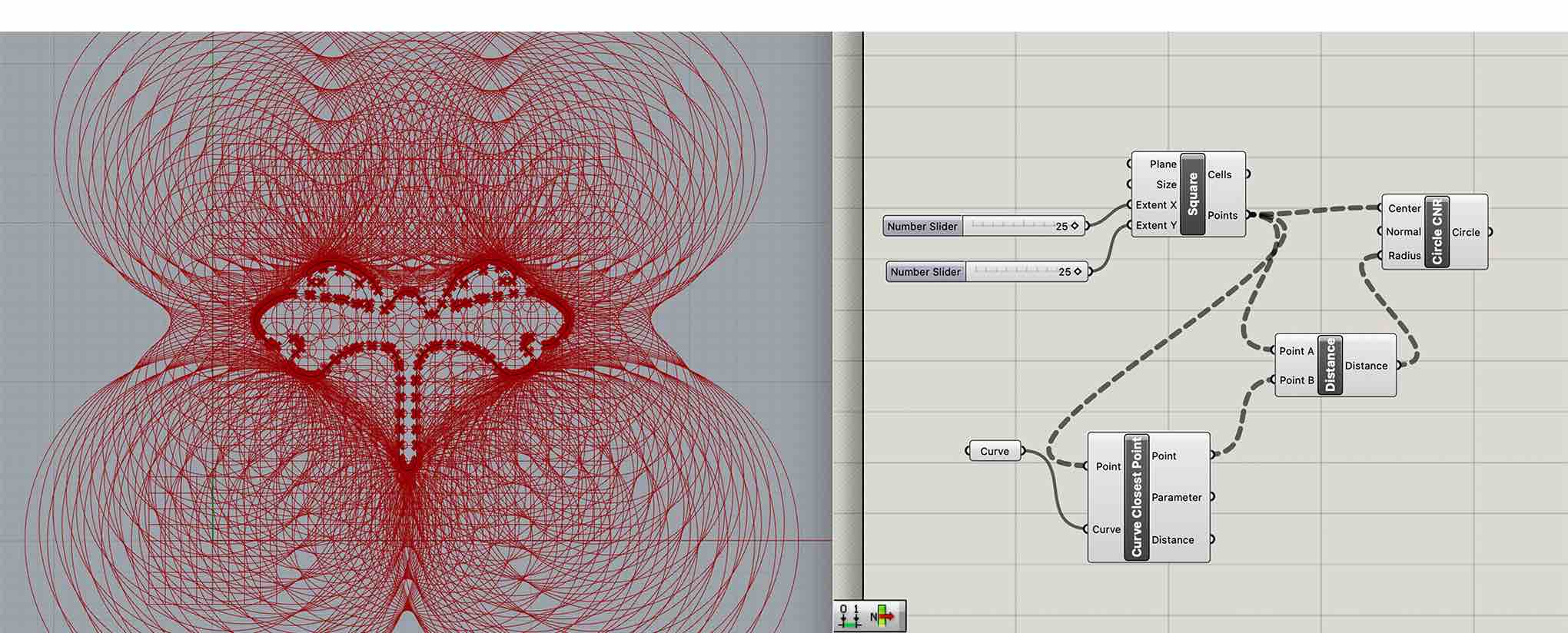Click the Curve parameter container
Viewport: 1568px width, 633px height.
coord(995,451)
